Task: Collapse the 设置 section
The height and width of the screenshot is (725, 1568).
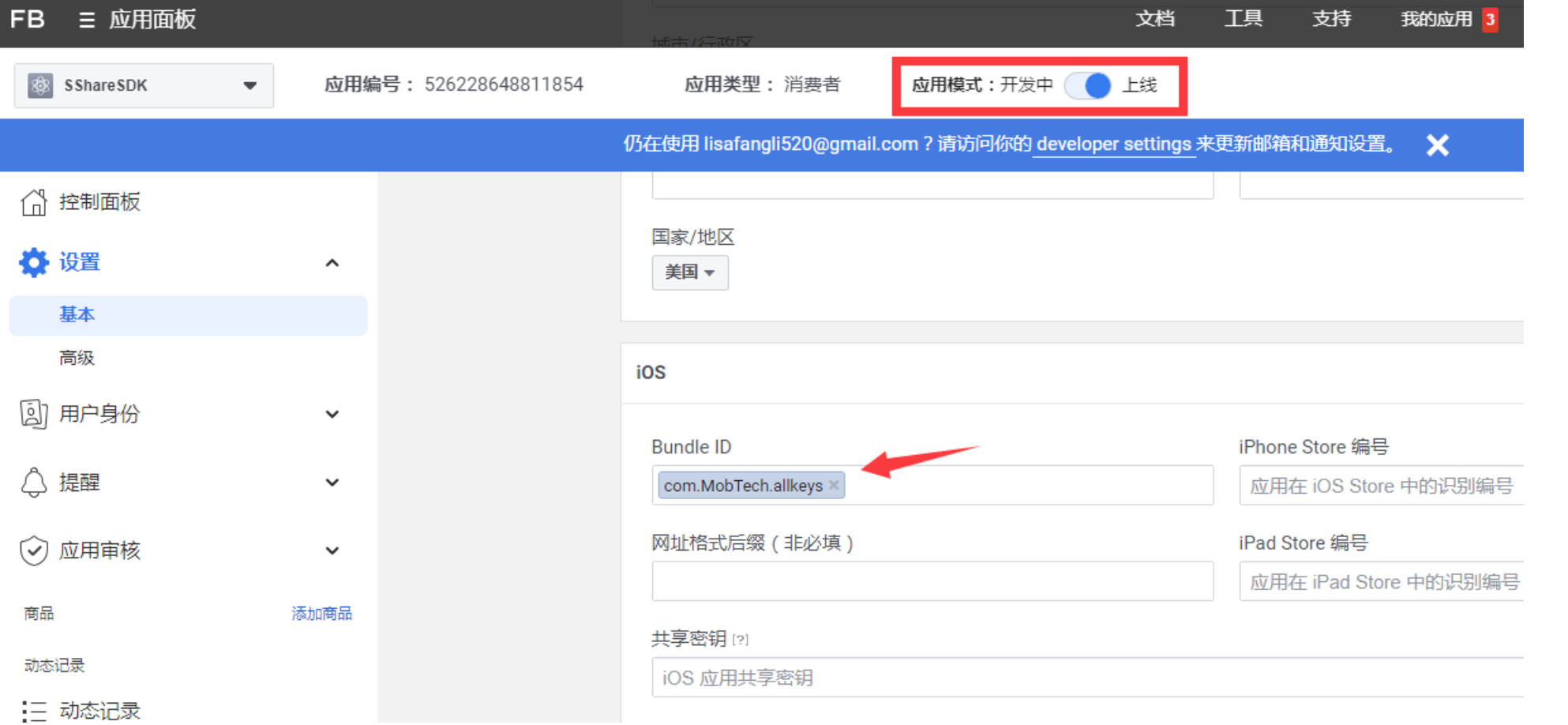Action: (x=332, y=261)
